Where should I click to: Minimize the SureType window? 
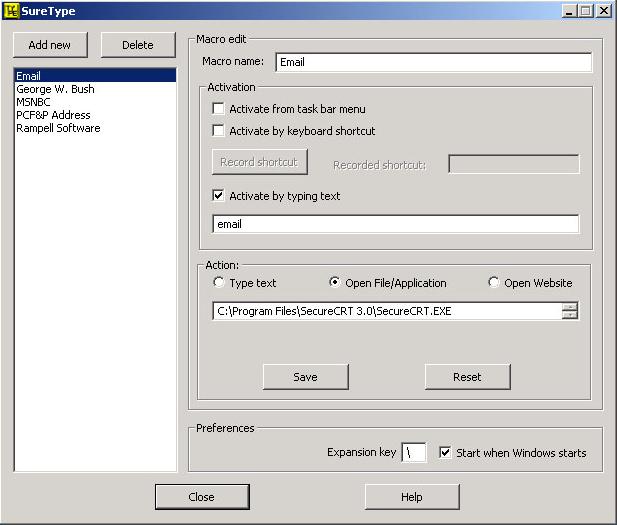point(569,11)
